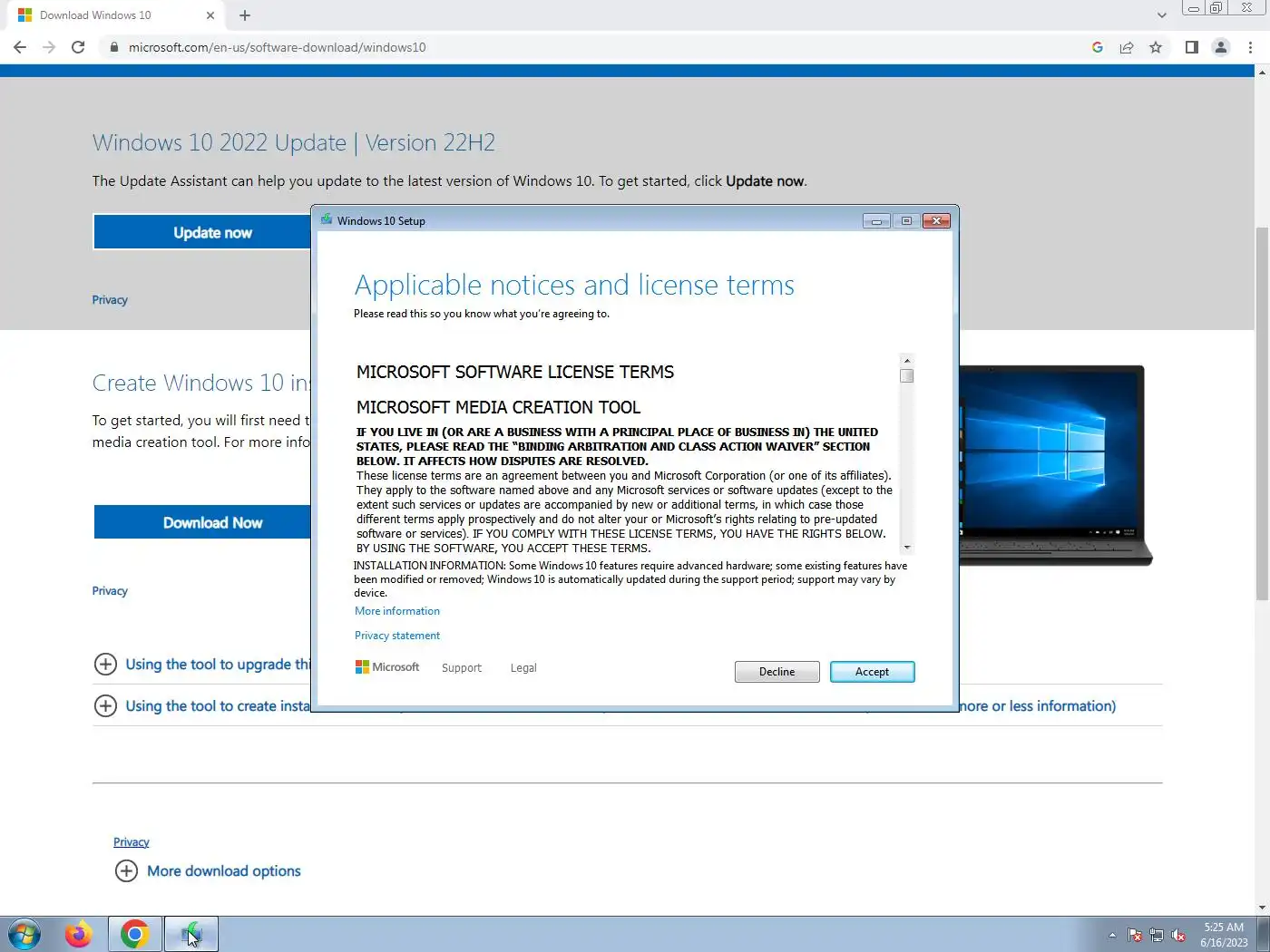Bookmark this page with star icon

pyautogui.click(x=1156, y=47)
